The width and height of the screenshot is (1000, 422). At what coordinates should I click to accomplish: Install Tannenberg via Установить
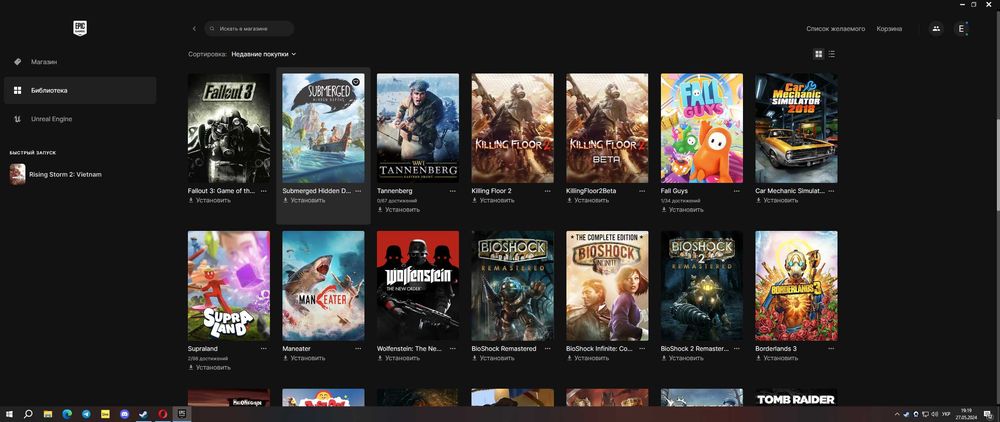coord(398,210)
